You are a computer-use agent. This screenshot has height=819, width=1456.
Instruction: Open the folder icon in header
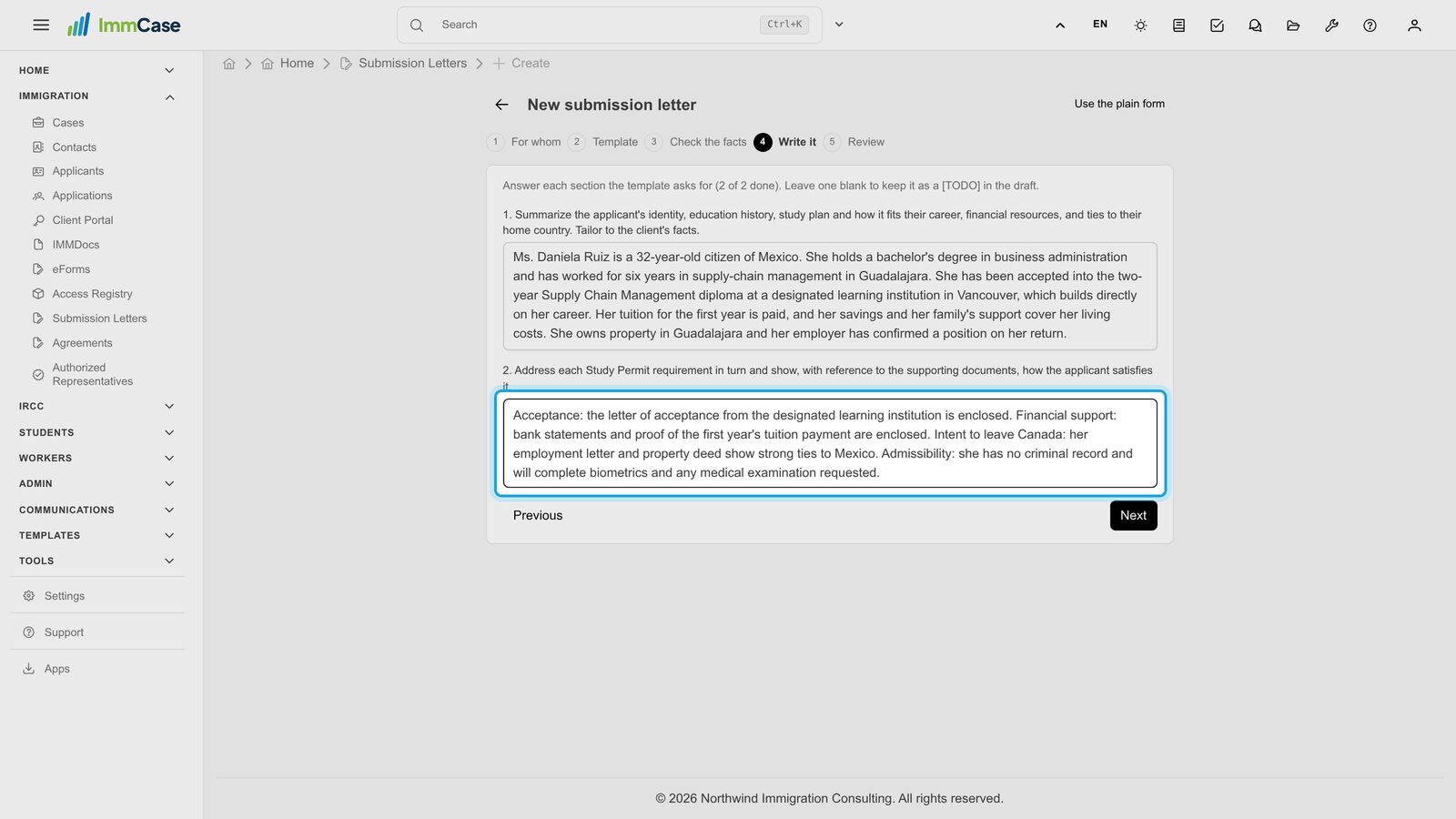tap(1293, 25)
